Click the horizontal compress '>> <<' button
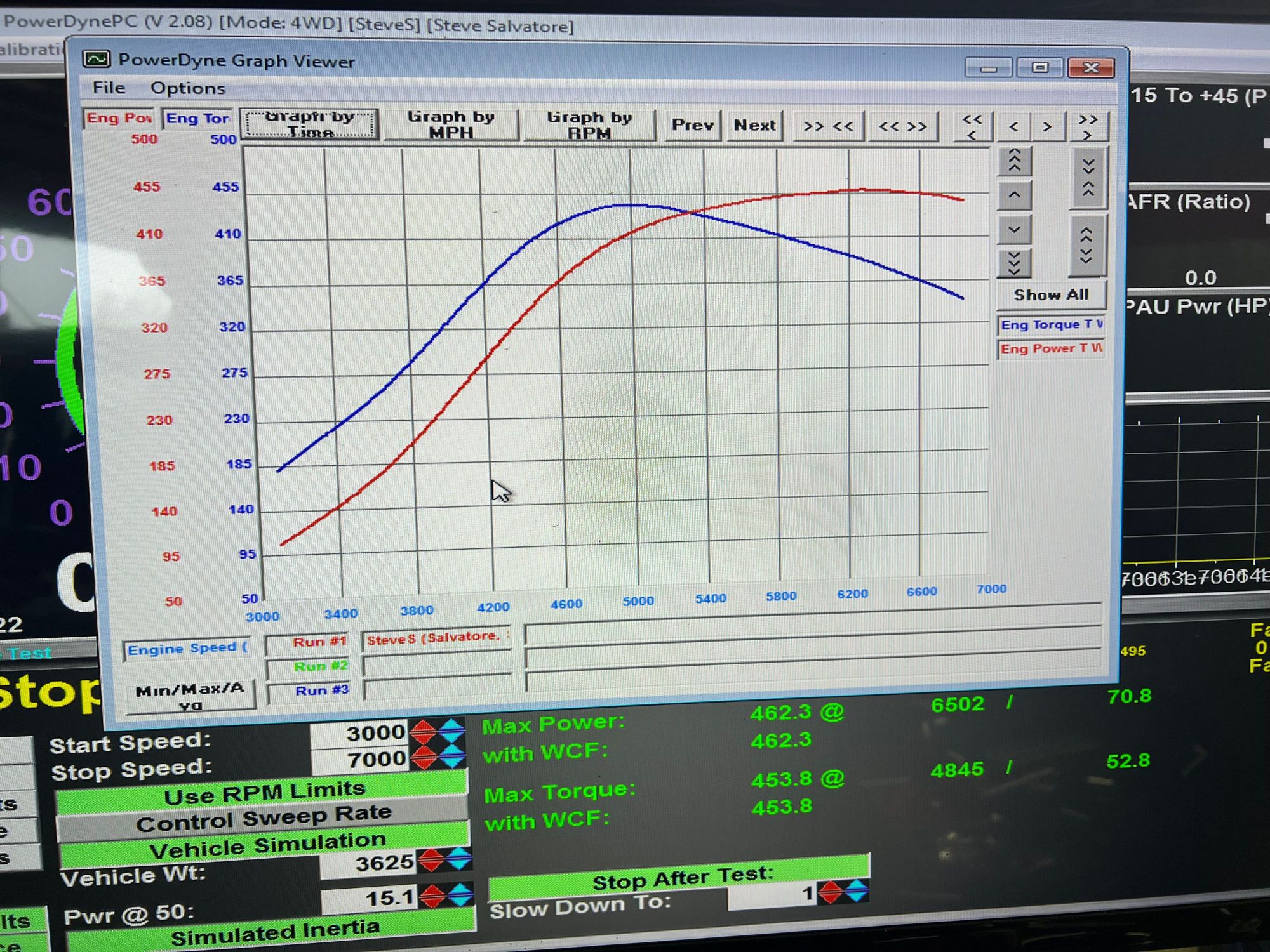This screenshot has height=952, width=1270. [x=828, y=126]
